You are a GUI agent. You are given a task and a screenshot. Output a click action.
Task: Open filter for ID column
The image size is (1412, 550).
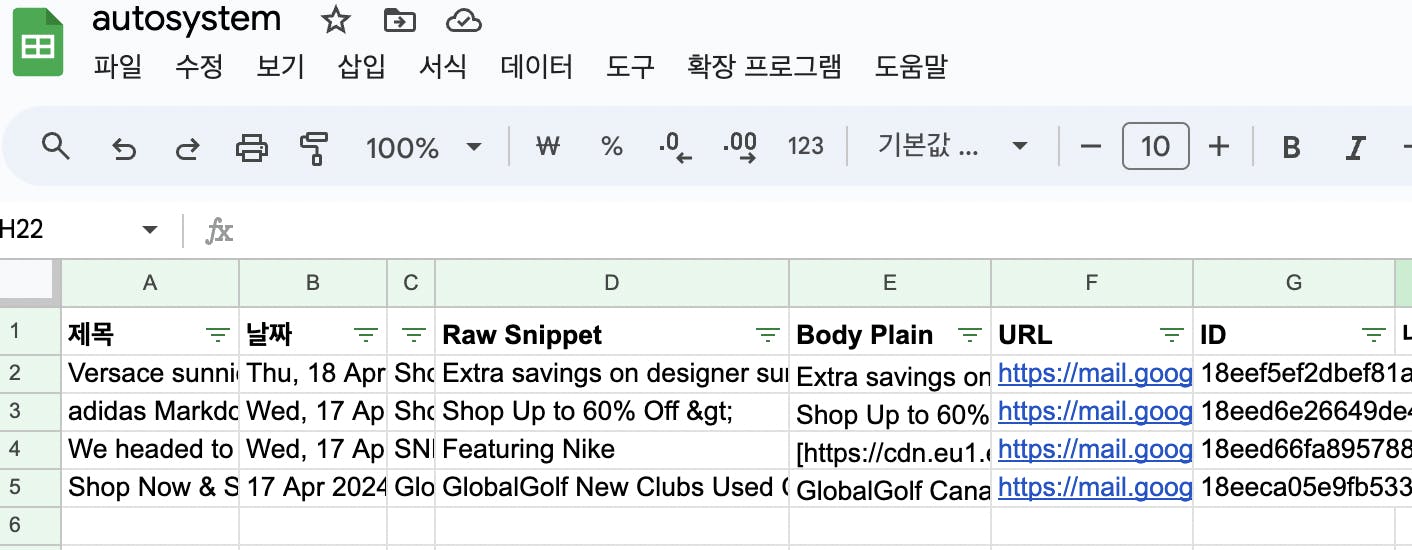pos(1374,335)
